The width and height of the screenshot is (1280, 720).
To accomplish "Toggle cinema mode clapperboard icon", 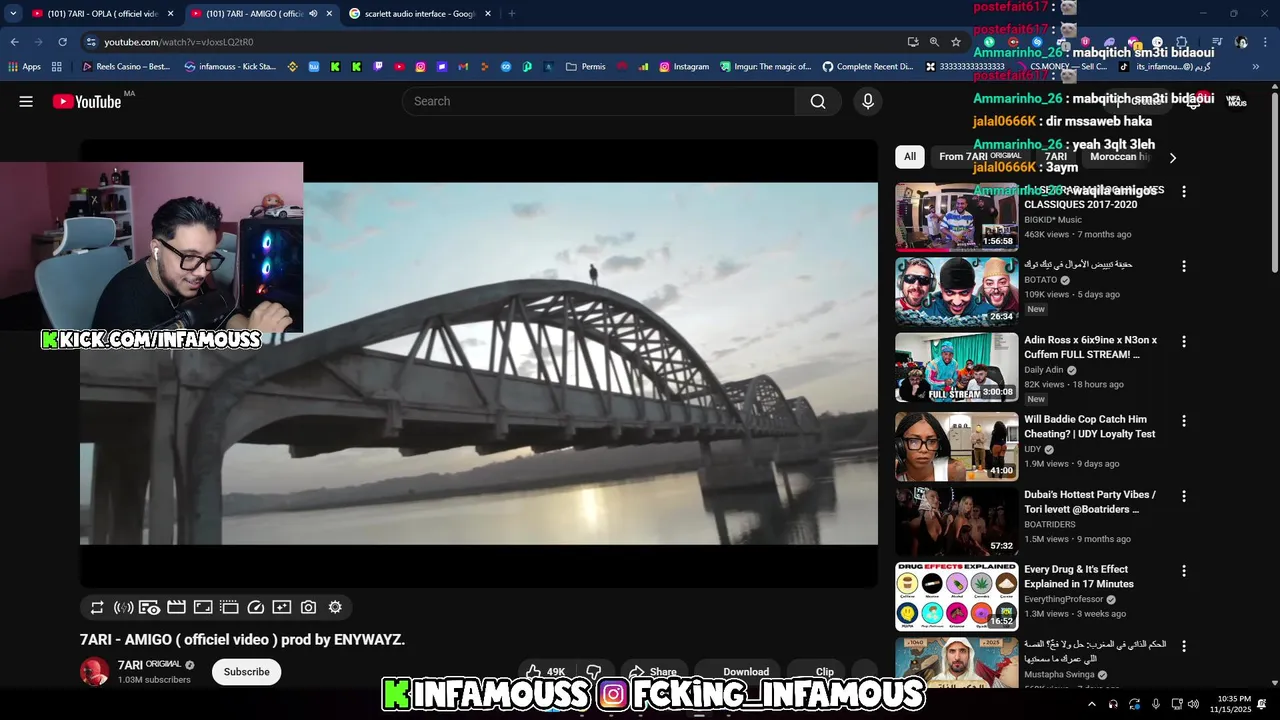I will (176, 607).
